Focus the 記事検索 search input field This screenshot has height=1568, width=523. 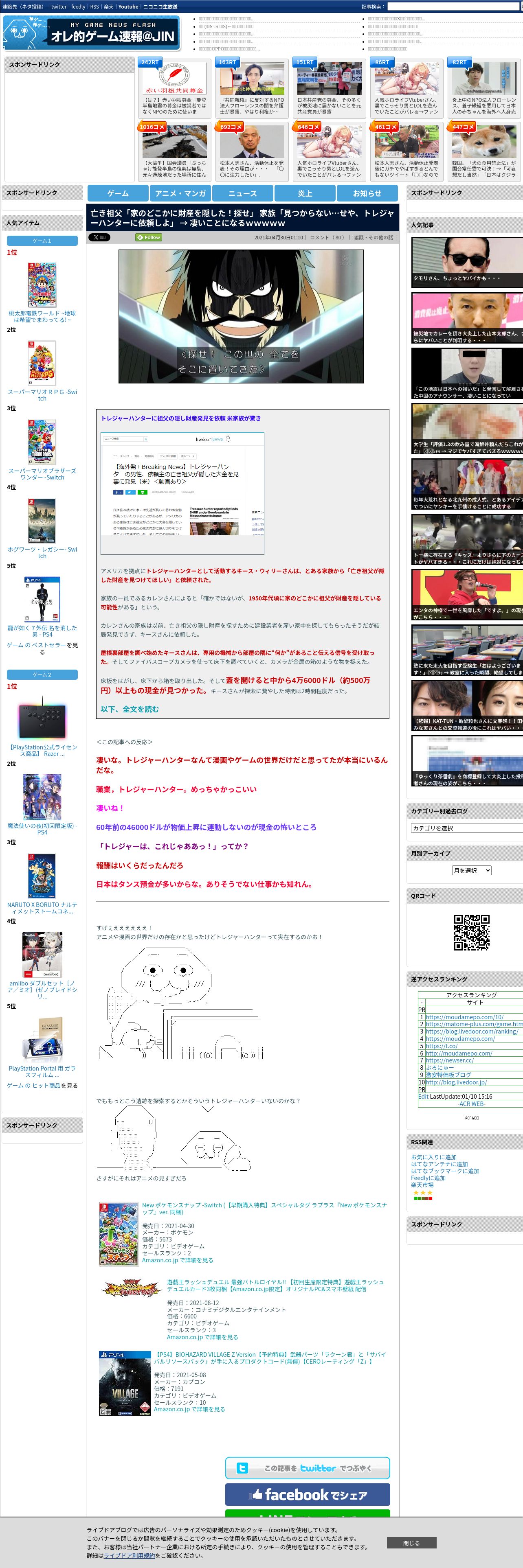(x=454, y=7)
